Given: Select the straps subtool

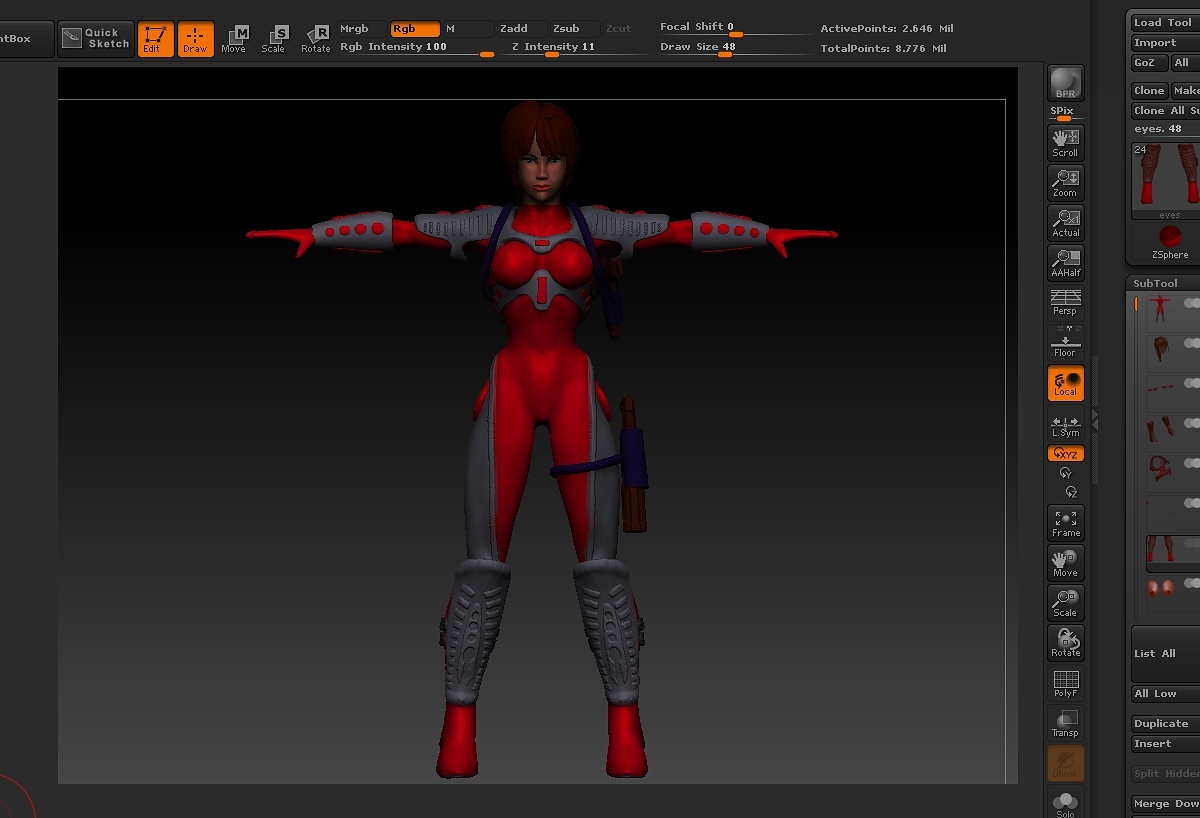Looking at the screenshot, I should (1160, 469).
